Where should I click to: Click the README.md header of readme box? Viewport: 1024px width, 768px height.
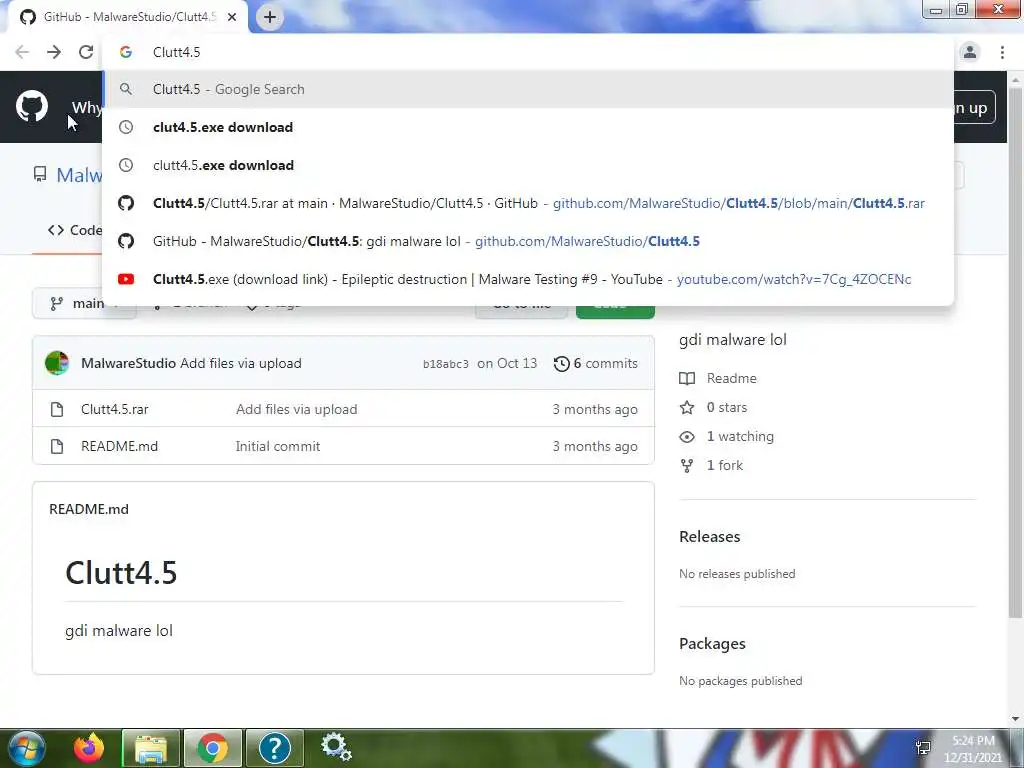(89, 509)
